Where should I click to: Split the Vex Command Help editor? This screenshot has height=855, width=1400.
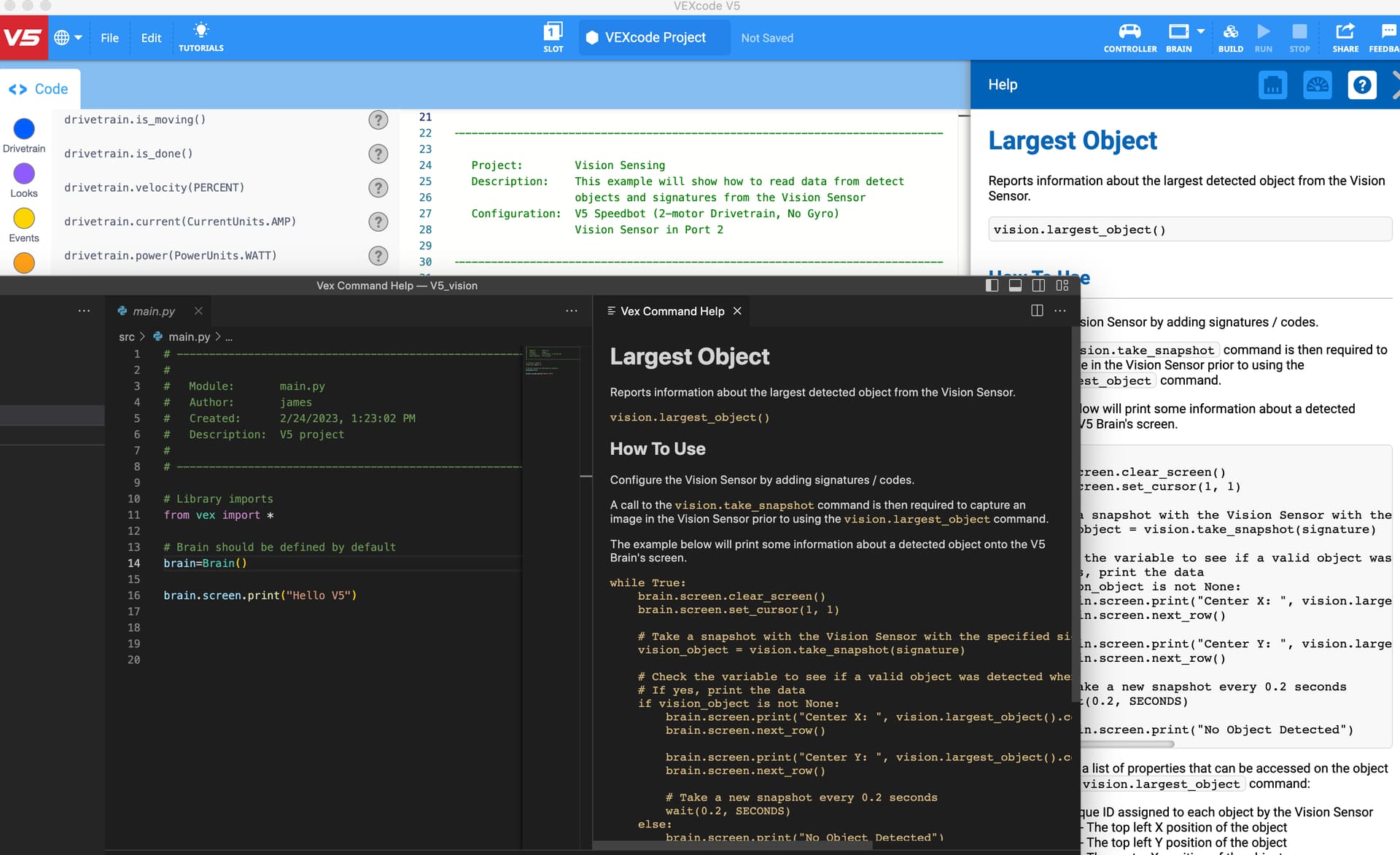[1037, 311]
